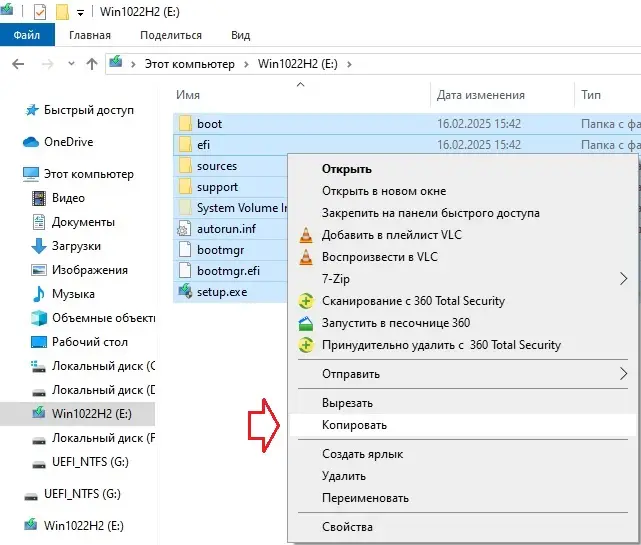Choose Копировать in the context menu
The width and height of the screenshot is (641, 545).
coord(462,425)
